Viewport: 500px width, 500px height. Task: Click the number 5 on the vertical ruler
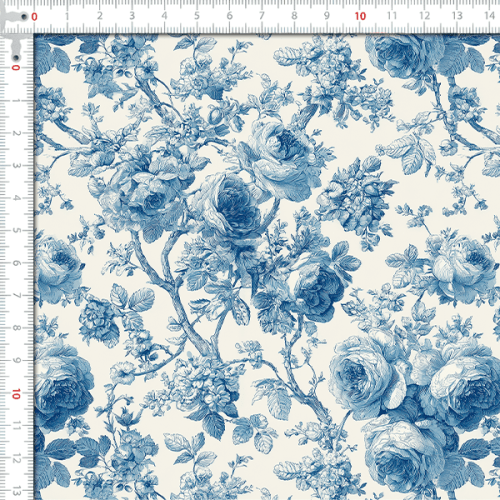[16, 230]
